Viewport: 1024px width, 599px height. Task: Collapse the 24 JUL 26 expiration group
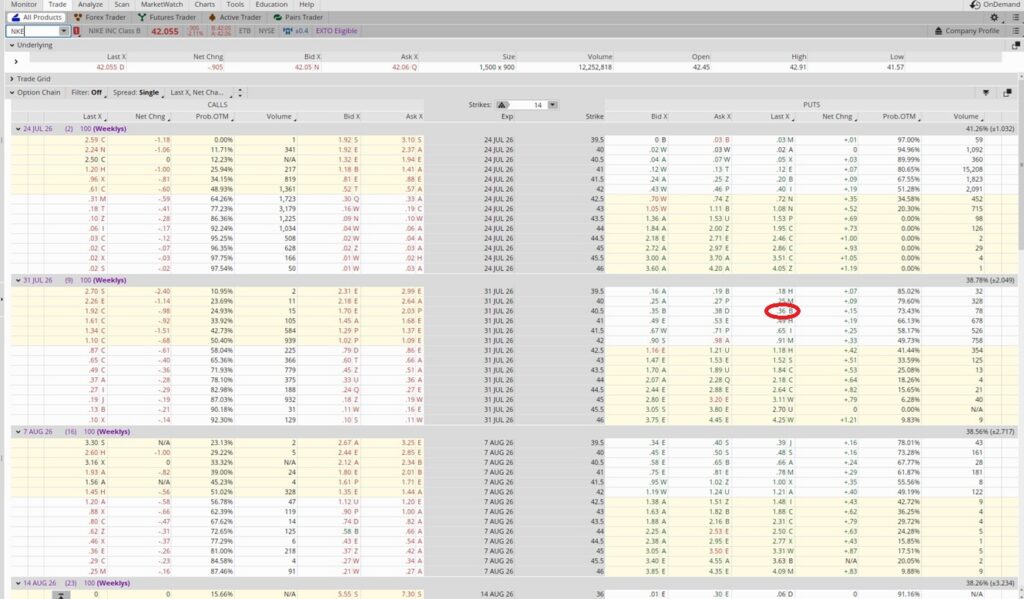[18, 129]
